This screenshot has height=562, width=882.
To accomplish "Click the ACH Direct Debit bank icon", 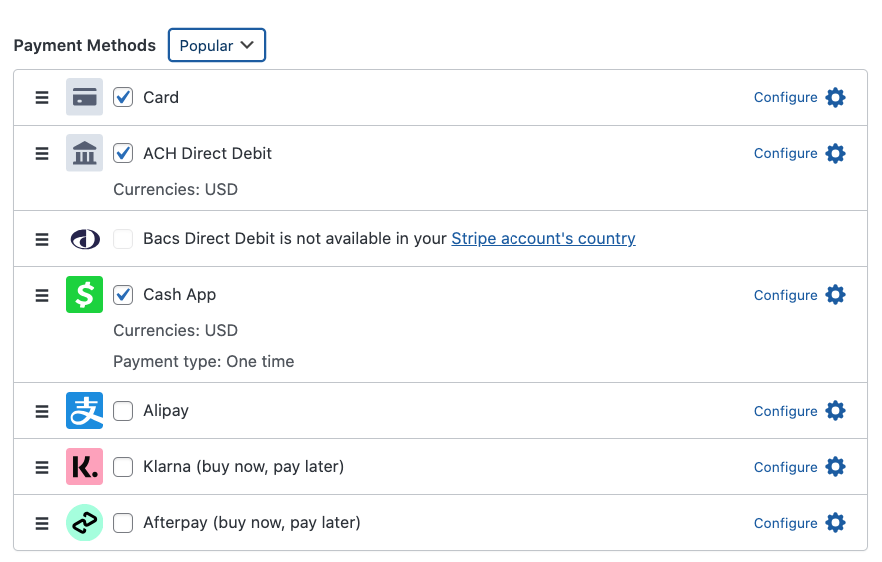I will [85, 153].
